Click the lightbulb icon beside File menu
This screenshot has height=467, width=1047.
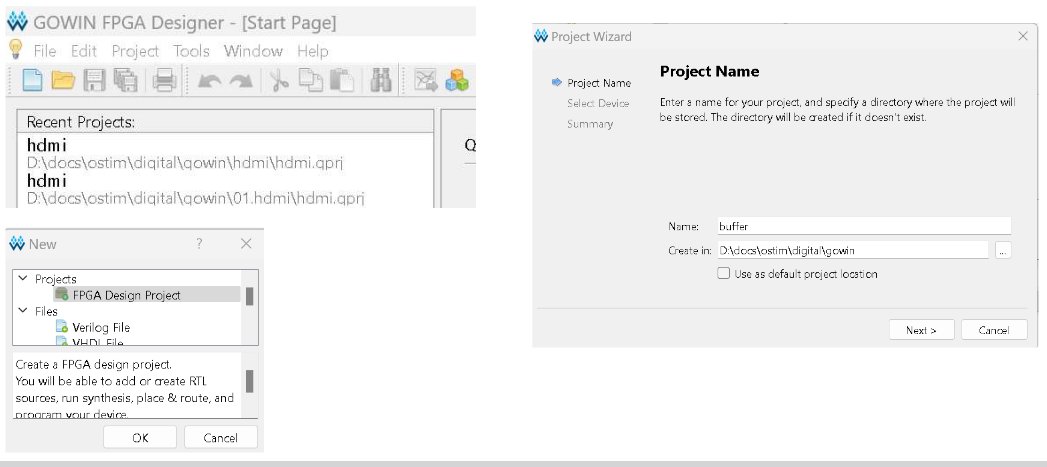(15, 49)
